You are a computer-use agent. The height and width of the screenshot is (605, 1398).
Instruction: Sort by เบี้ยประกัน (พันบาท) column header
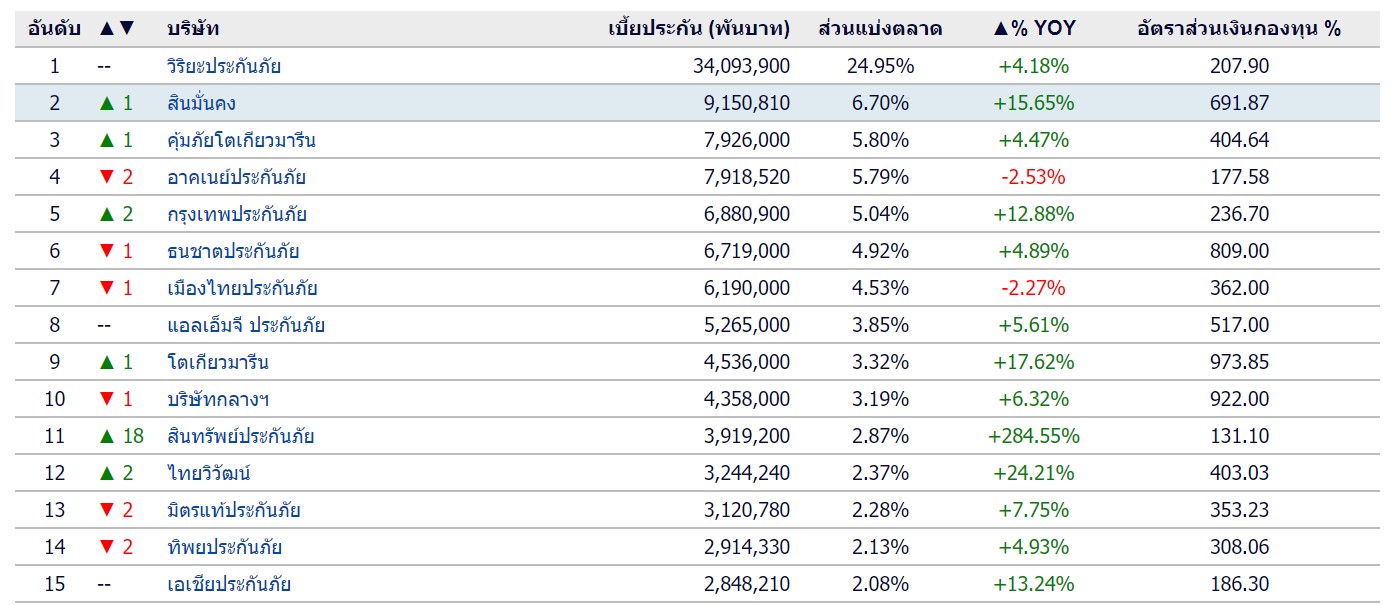[699, 29]
